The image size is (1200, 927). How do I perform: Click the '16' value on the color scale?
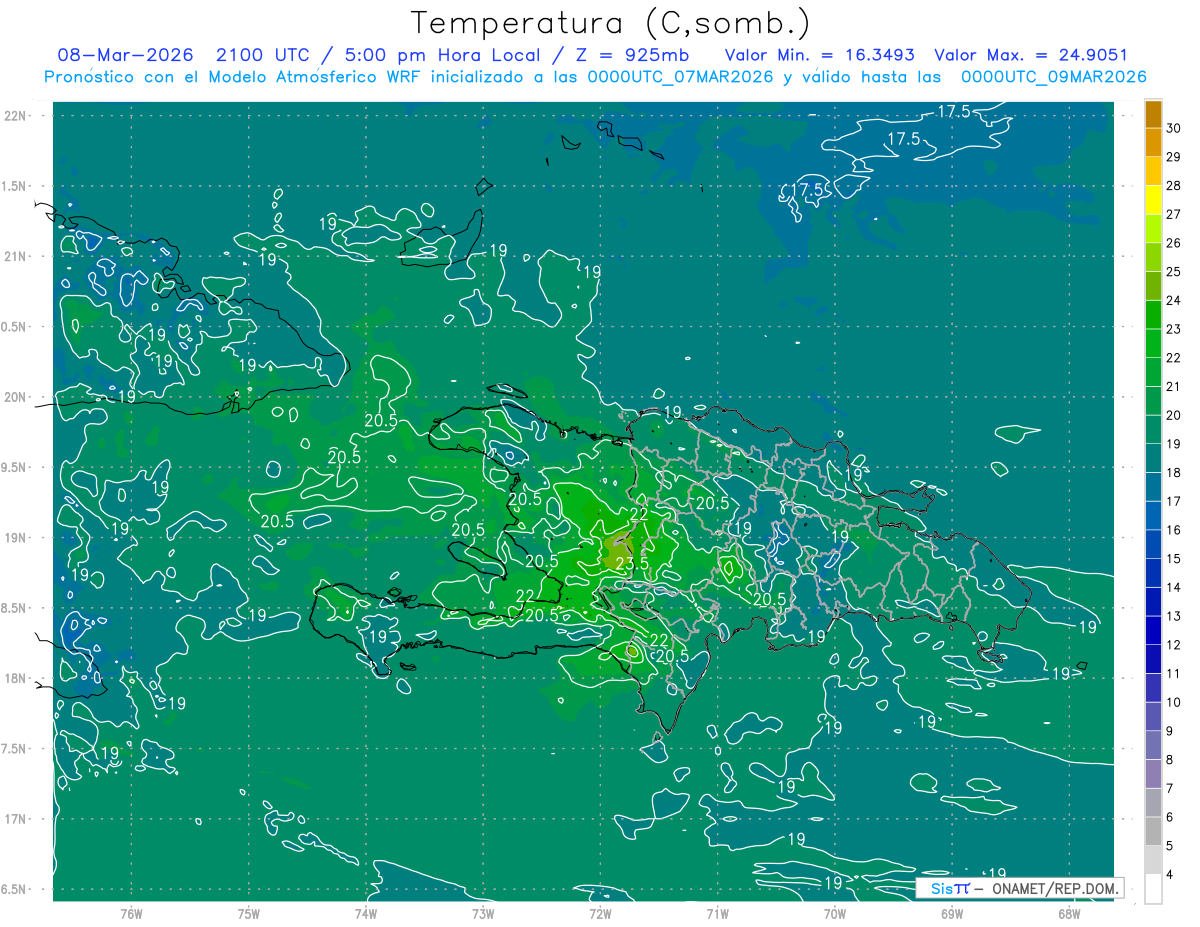[x=1174, y=530]
